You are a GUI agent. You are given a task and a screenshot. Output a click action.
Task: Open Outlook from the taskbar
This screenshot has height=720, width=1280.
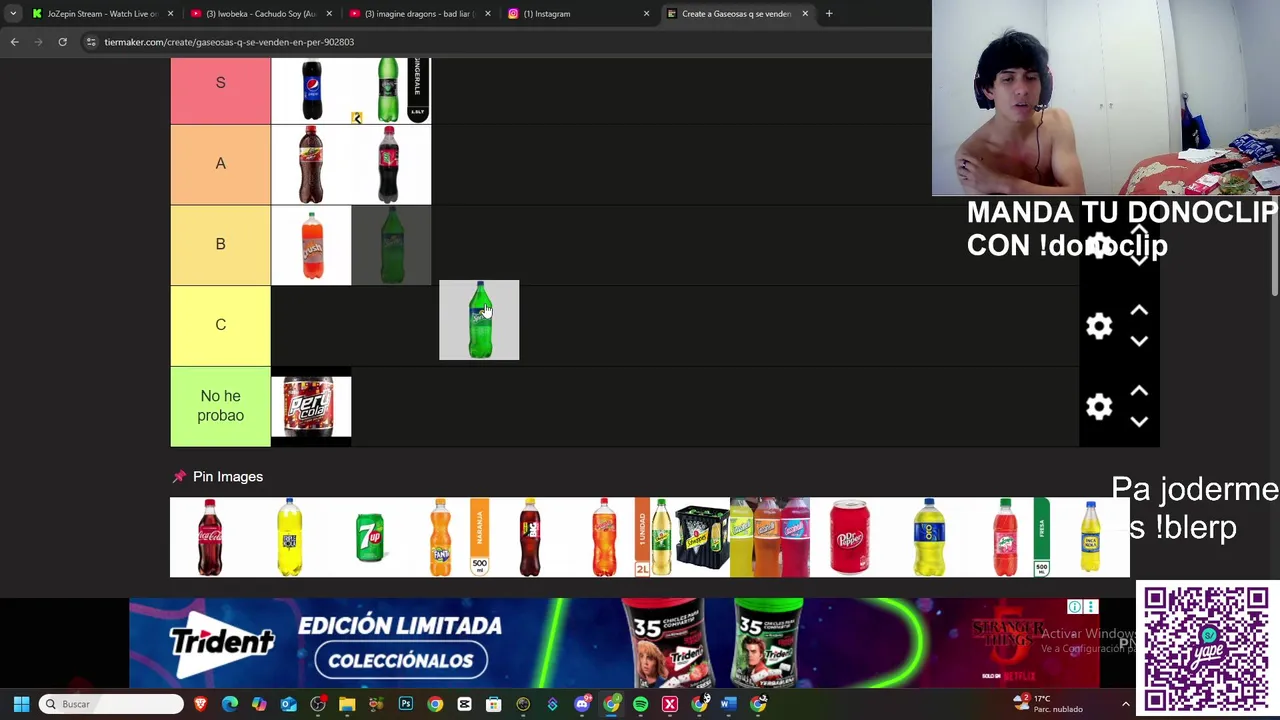click(288, 704)
